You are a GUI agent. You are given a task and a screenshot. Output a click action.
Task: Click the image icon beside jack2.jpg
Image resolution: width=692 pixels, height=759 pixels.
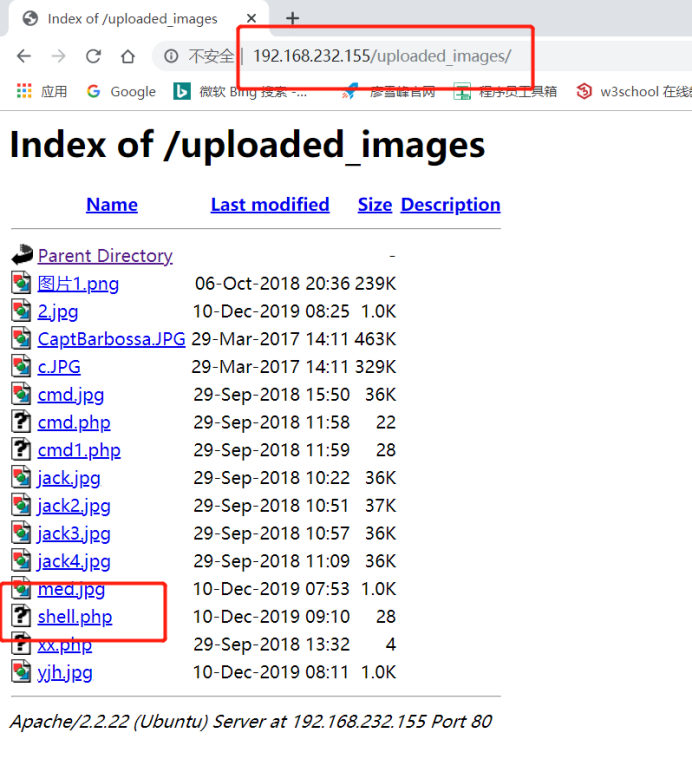(21, 505)
